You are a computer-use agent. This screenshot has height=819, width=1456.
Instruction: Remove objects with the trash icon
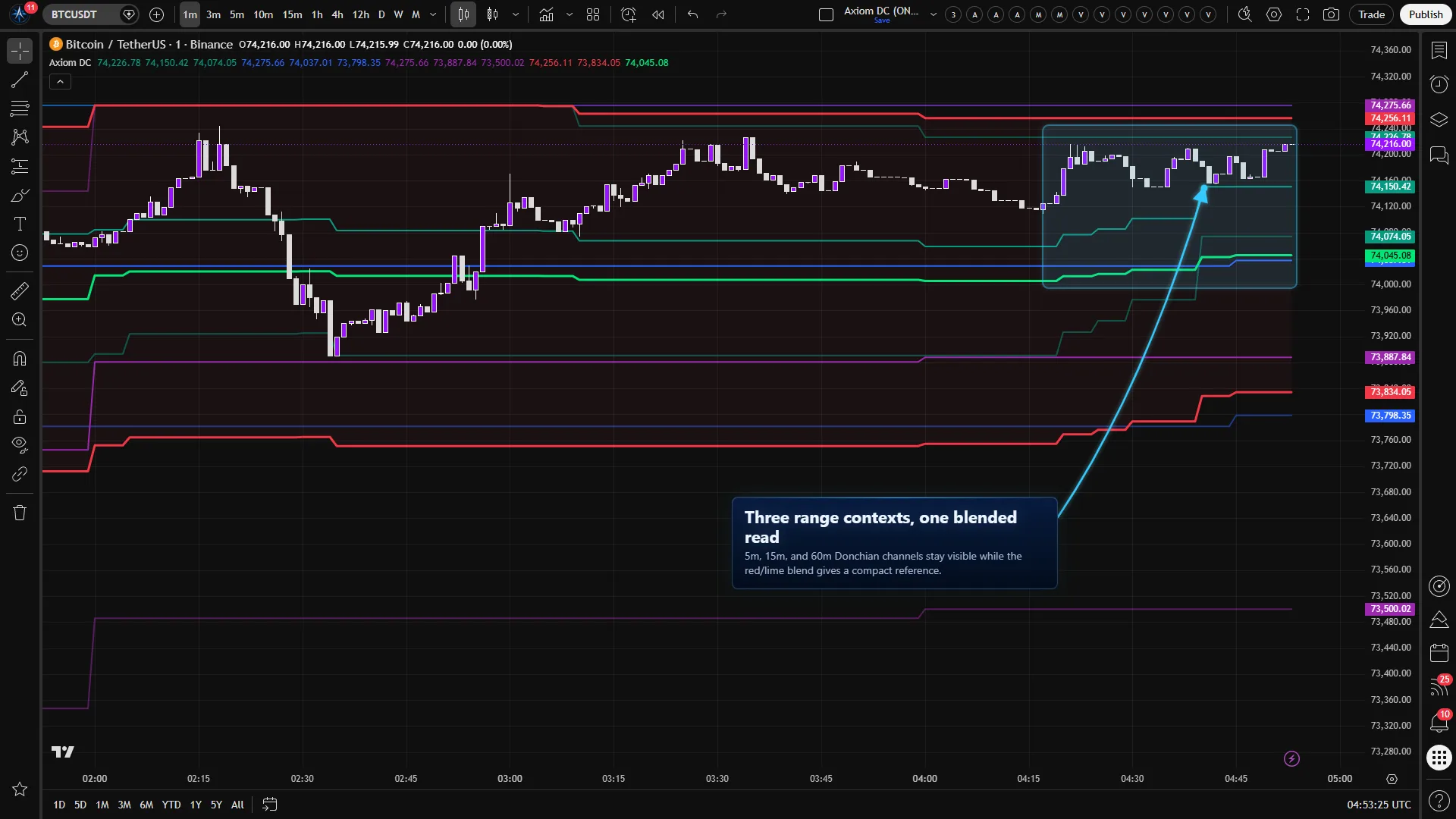pyautogui.click(x=20, y=513)
